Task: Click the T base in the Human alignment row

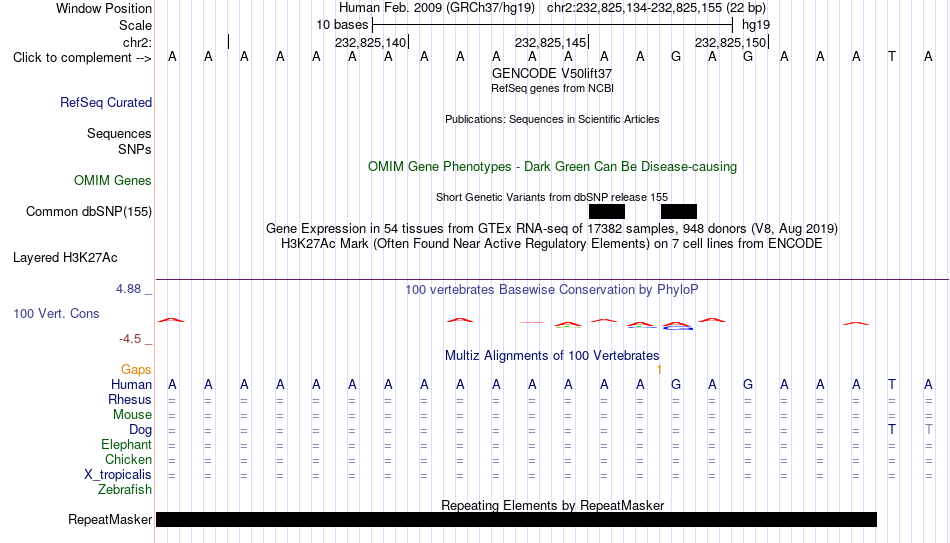Action: point(892,385)
